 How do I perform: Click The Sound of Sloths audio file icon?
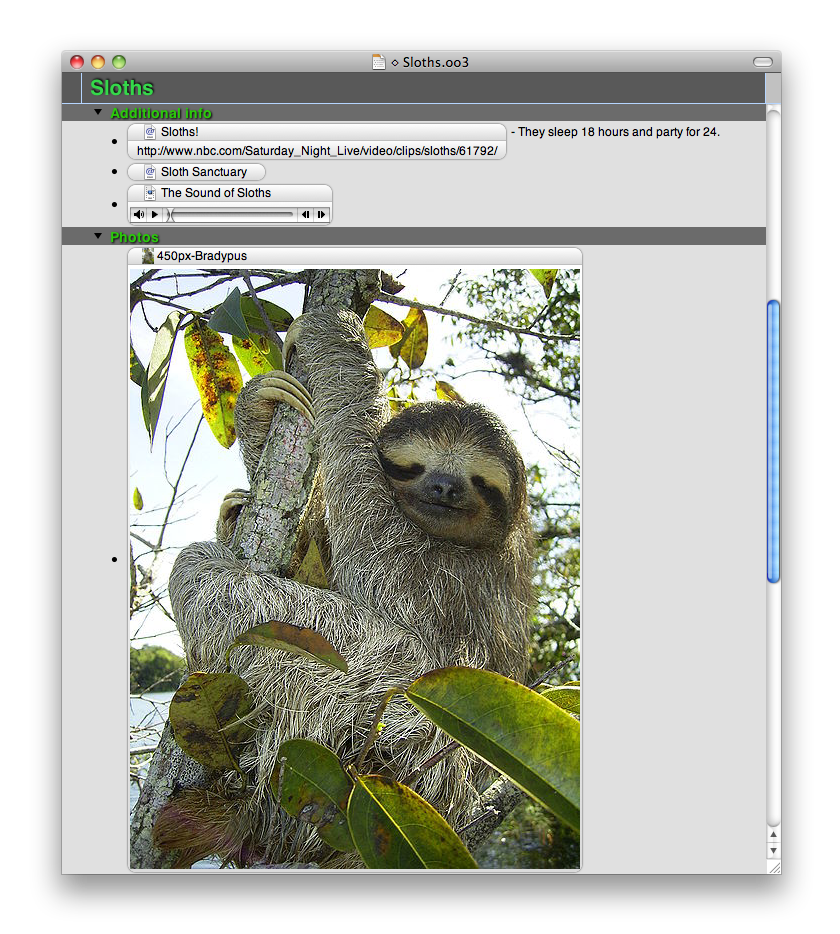[150, 193]
